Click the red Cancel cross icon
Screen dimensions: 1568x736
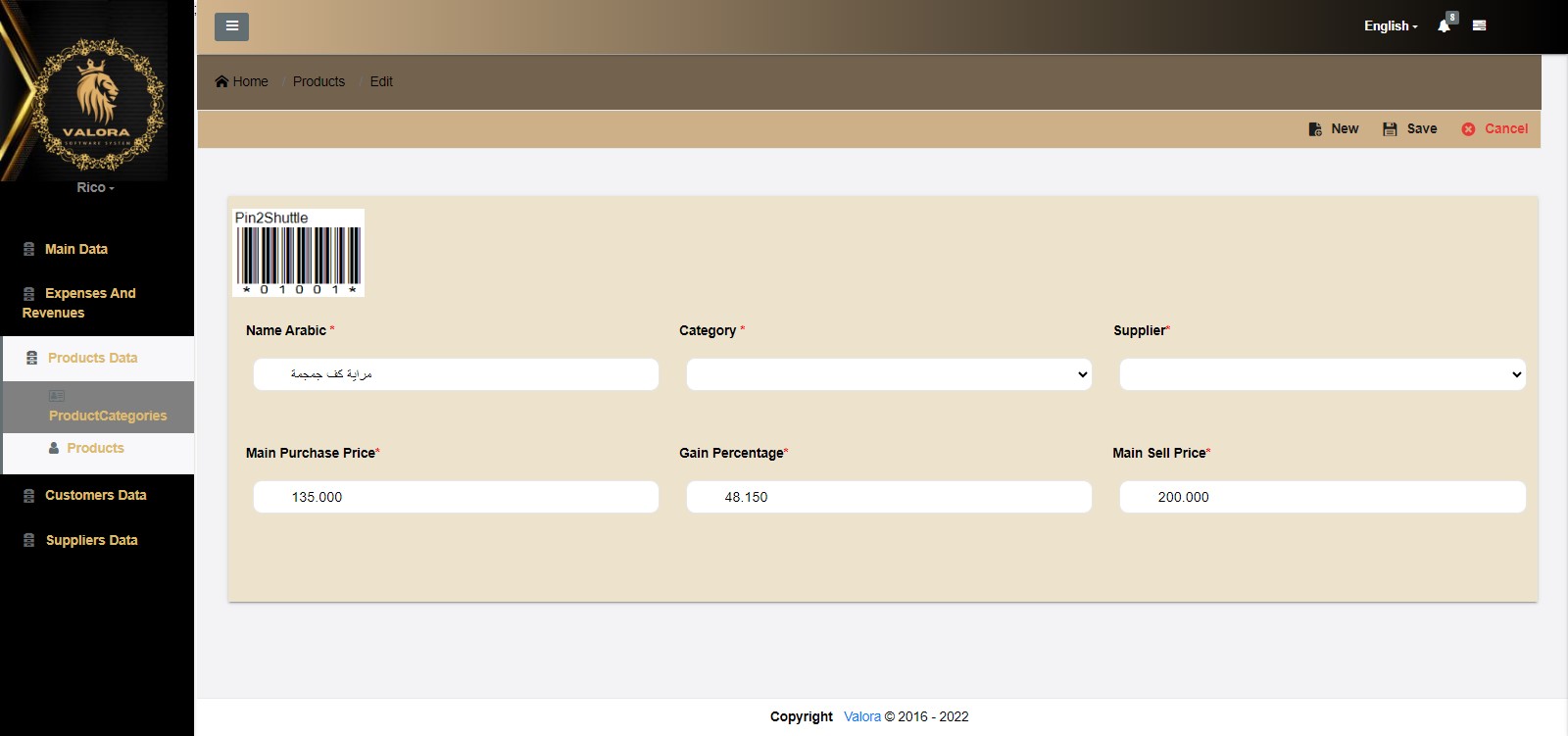click(x=1468, y=129)
